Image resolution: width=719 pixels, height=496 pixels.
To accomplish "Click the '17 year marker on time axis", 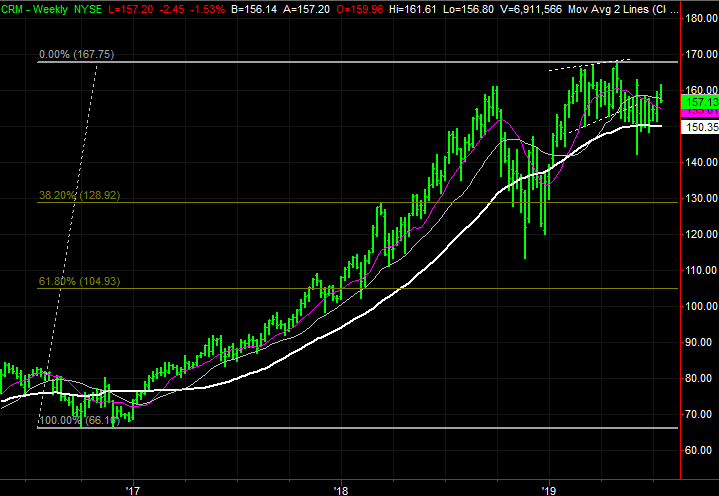I will [133, 491].
